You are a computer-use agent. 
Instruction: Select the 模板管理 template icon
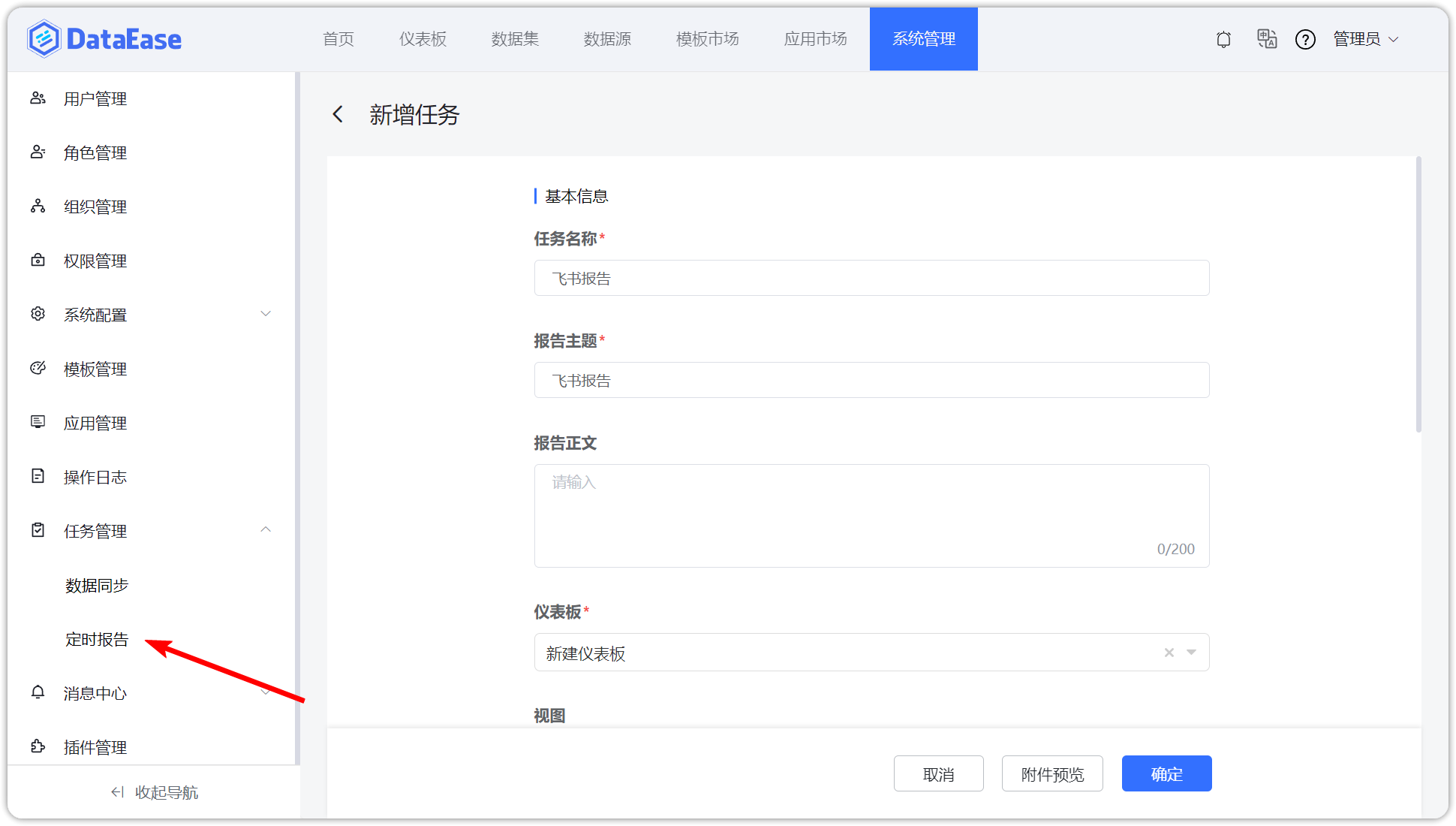coord(38,368)
